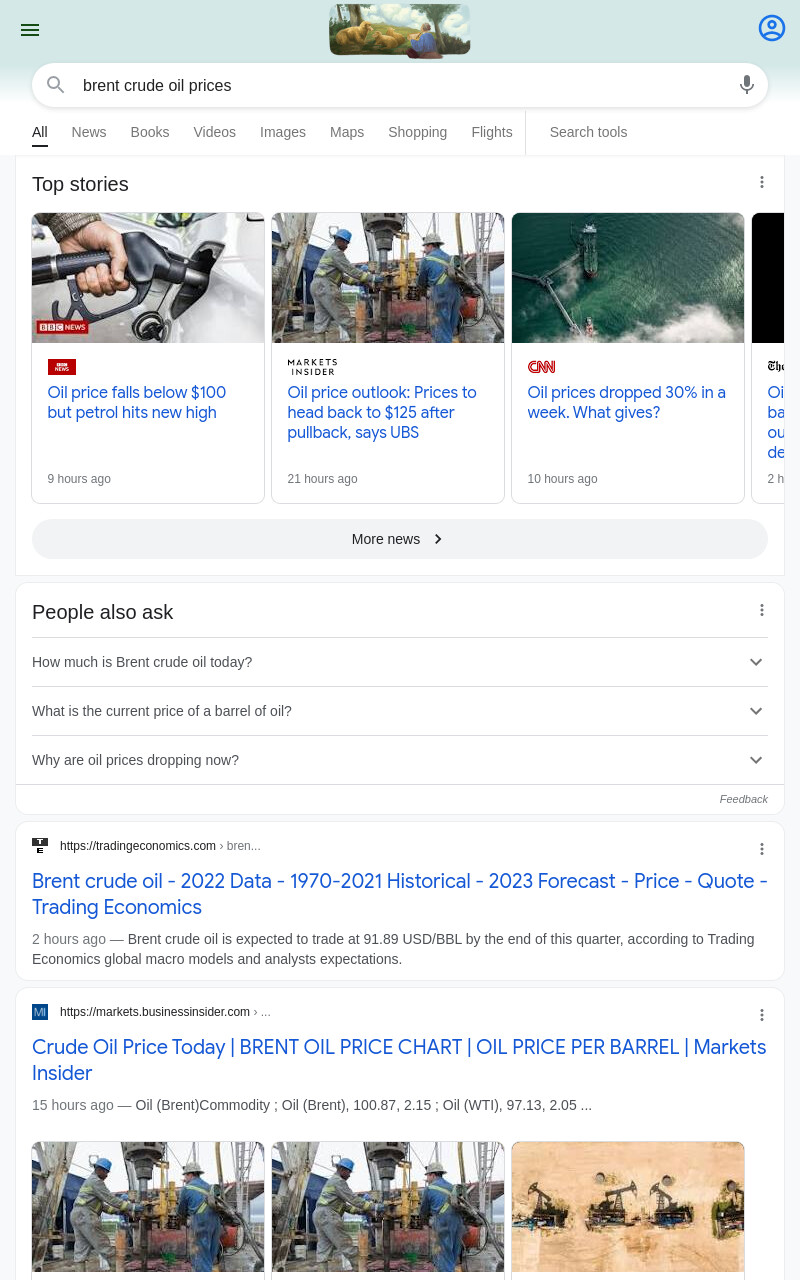Click the fuel pump nozzle story thumbnail
This screenshot has width=800, height=1280.
point(148,278)
